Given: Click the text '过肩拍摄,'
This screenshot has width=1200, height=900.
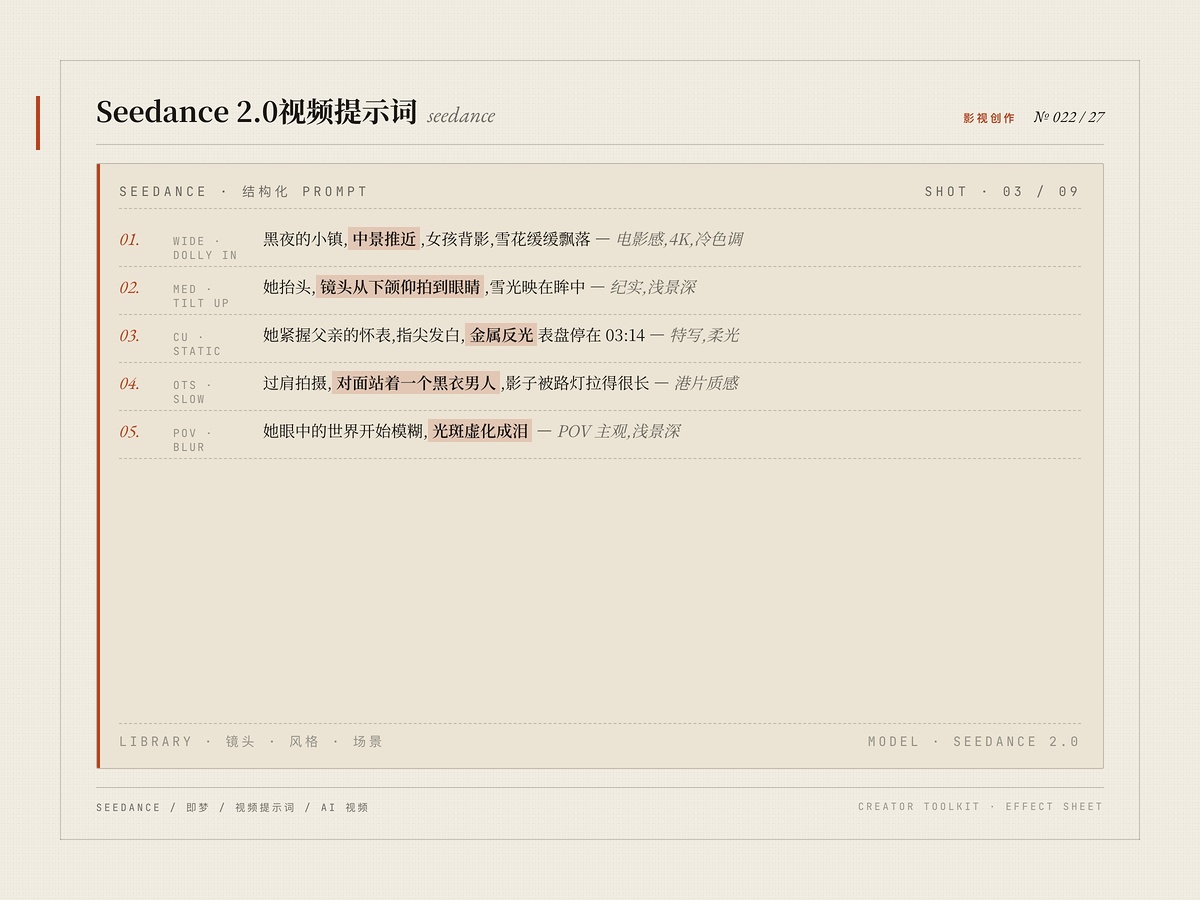Looking at the screenshot, I should click(297, 383).
